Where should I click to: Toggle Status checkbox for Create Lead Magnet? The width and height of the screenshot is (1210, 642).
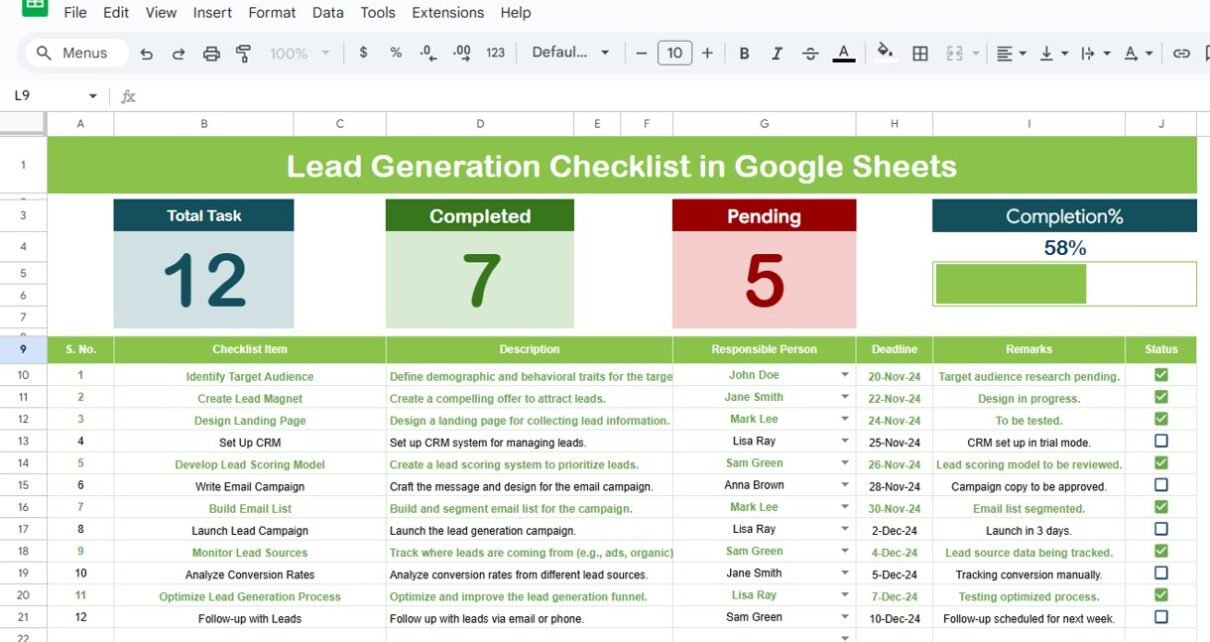pos(1161,397)
